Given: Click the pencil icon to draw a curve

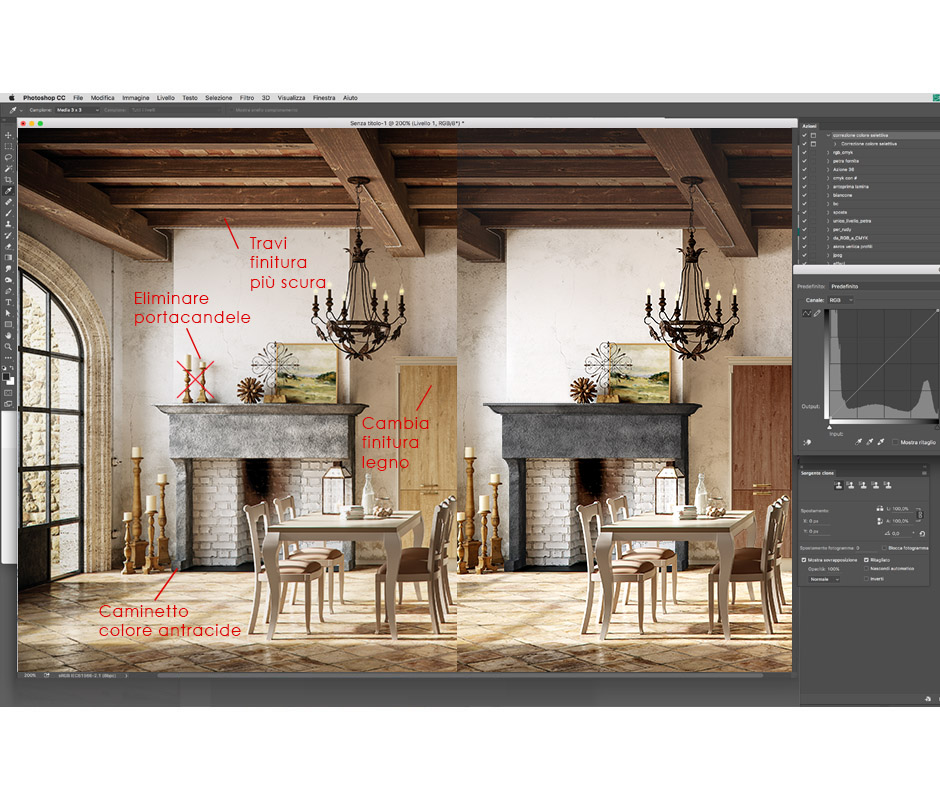Looking at the screenshot, I should (817, 312).
